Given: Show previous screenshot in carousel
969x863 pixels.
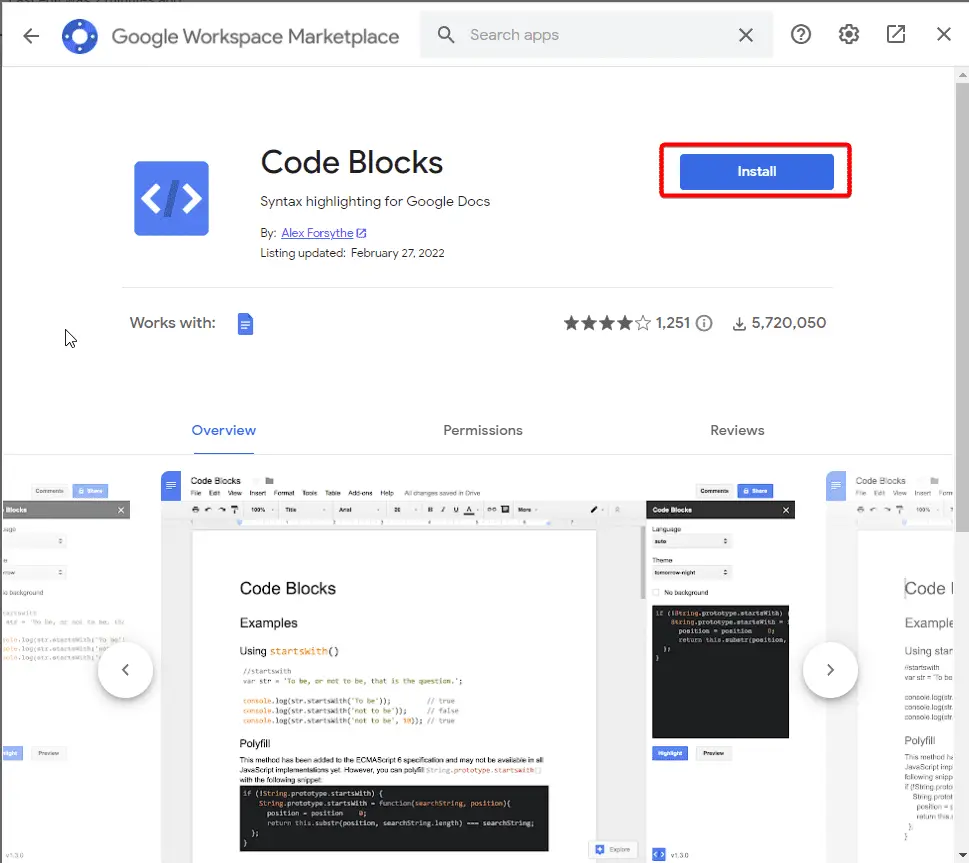Looking at the screenshot, I should click(125, 670).
